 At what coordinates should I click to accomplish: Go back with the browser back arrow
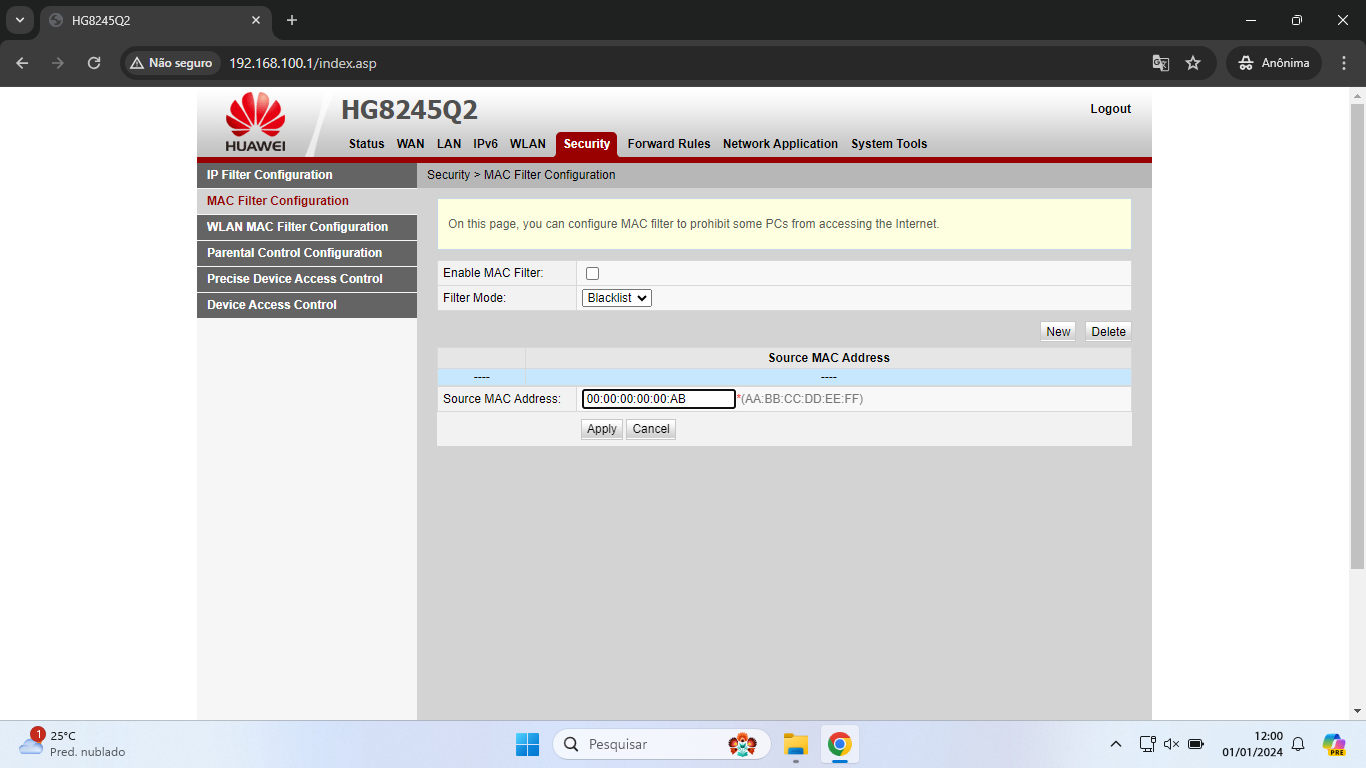[22, 63]
